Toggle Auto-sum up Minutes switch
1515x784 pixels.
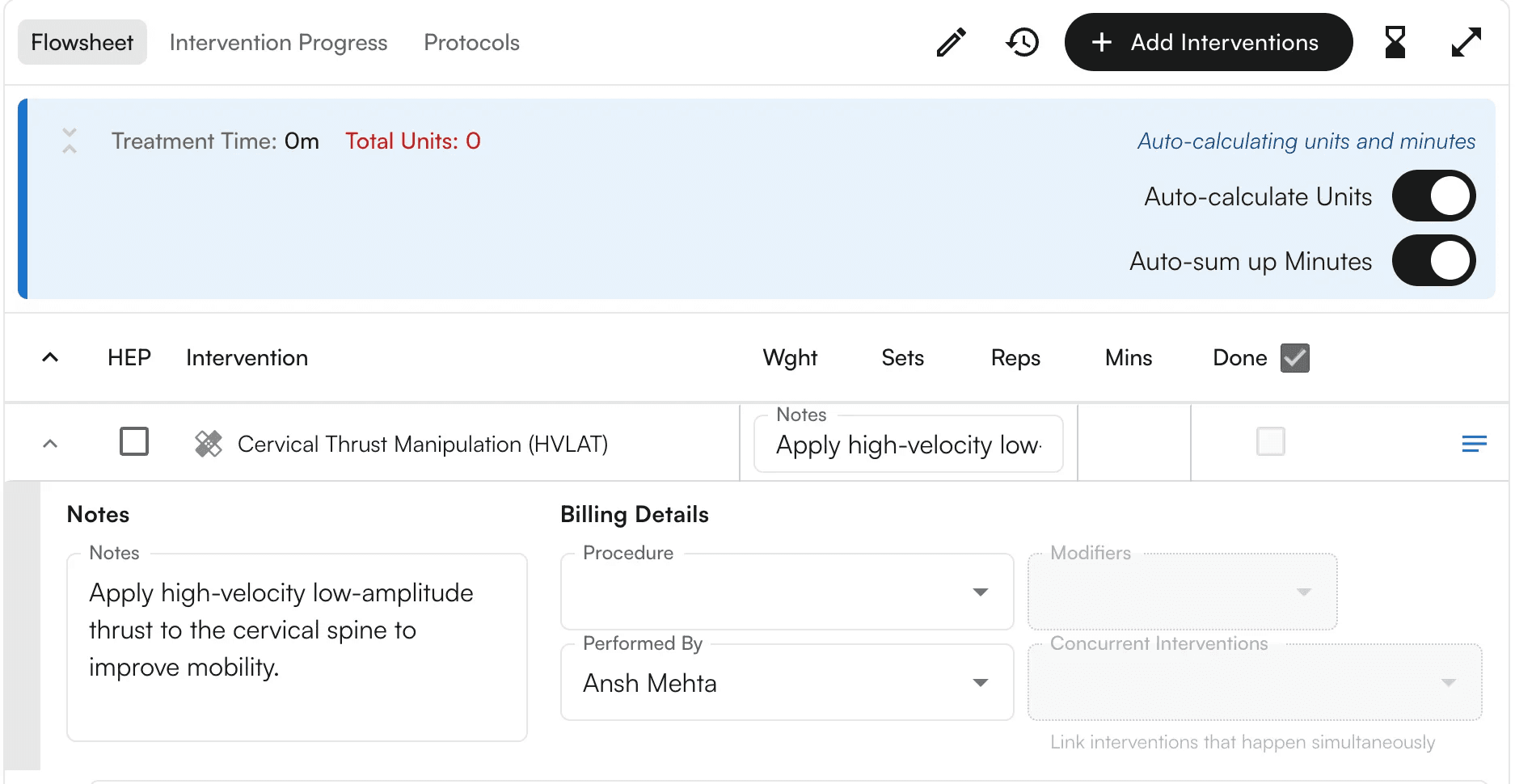point(1433,260)
